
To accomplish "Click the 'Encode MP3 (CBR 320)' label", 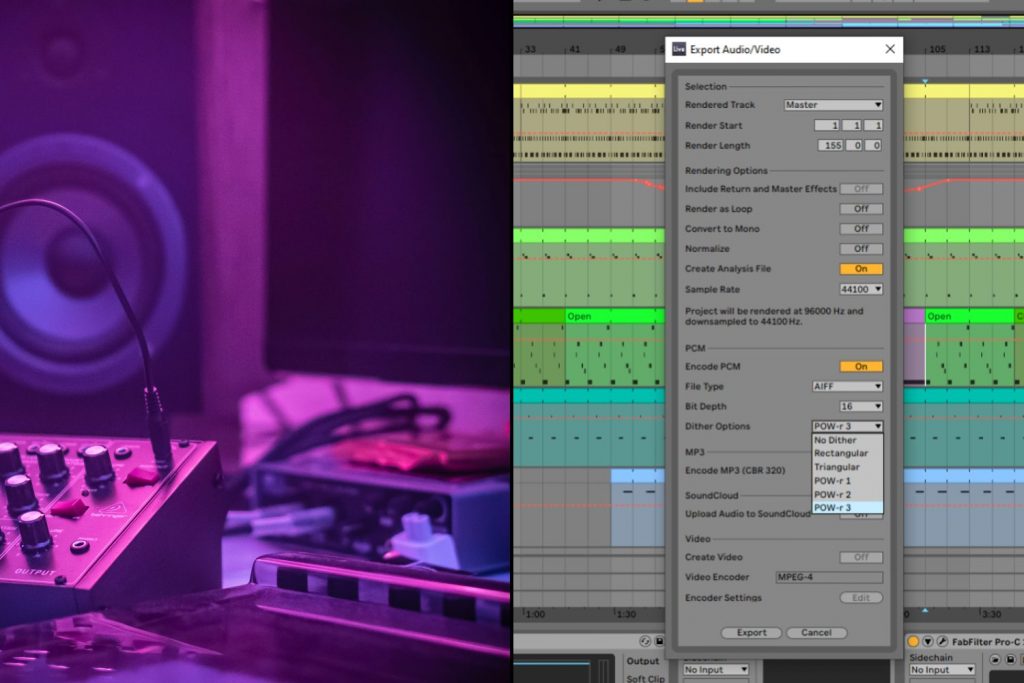I will 735,470.
